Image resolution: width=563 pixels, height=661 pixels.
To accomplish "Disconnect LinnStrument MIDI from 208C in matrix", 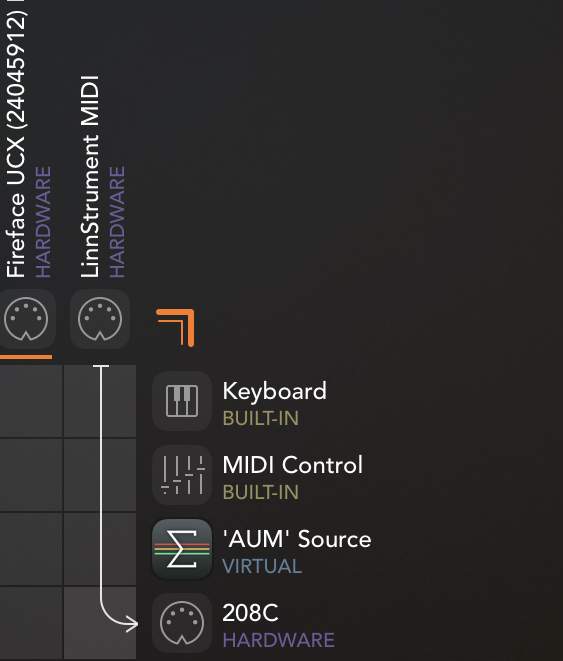I will (100, 623).
